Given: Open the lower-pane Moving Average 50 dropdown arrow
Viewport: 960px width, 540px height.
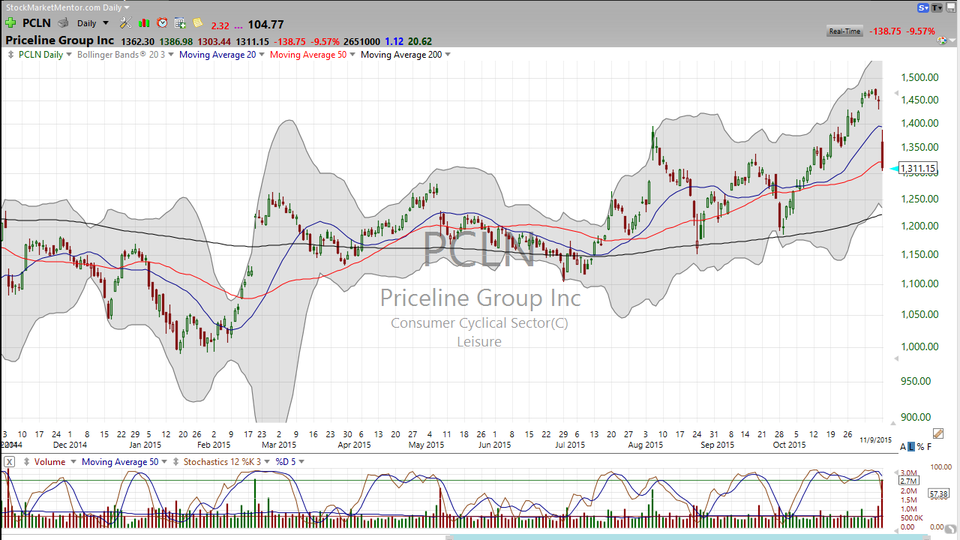Looking at the screenshot, I should [x=164, y=462].
